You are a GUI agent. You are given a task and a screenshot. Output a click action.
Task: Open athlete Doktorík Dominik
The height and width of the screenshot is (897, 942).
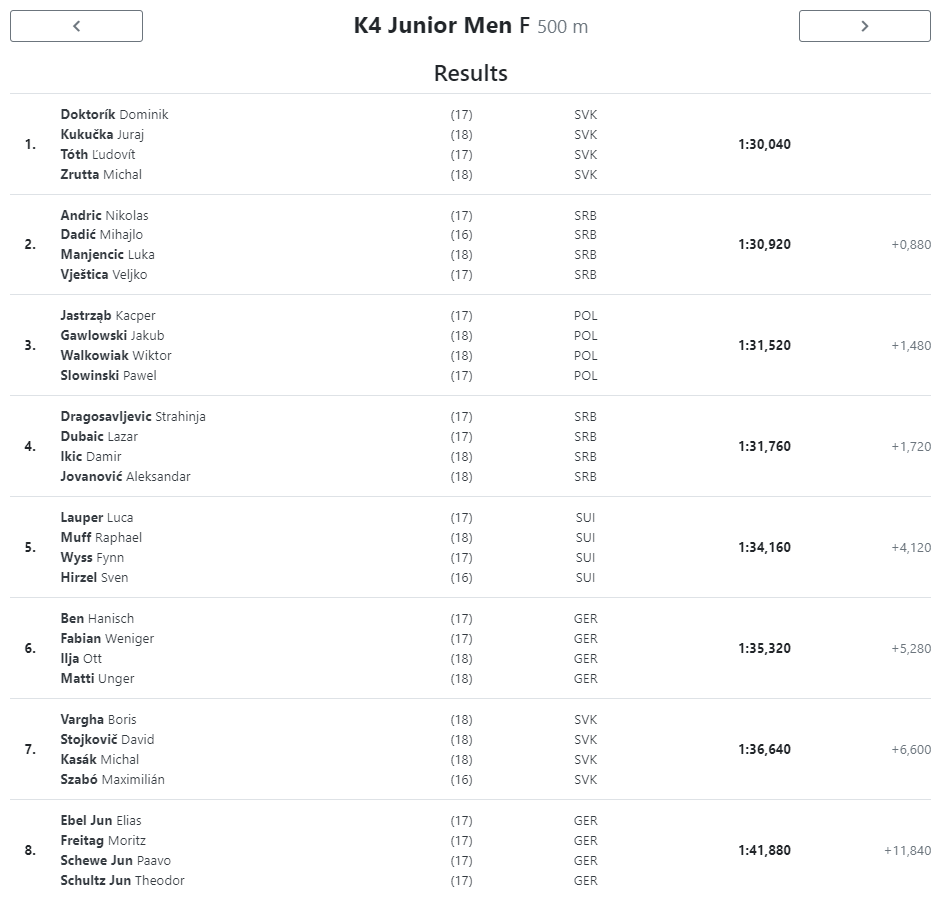tap(114, 114)
